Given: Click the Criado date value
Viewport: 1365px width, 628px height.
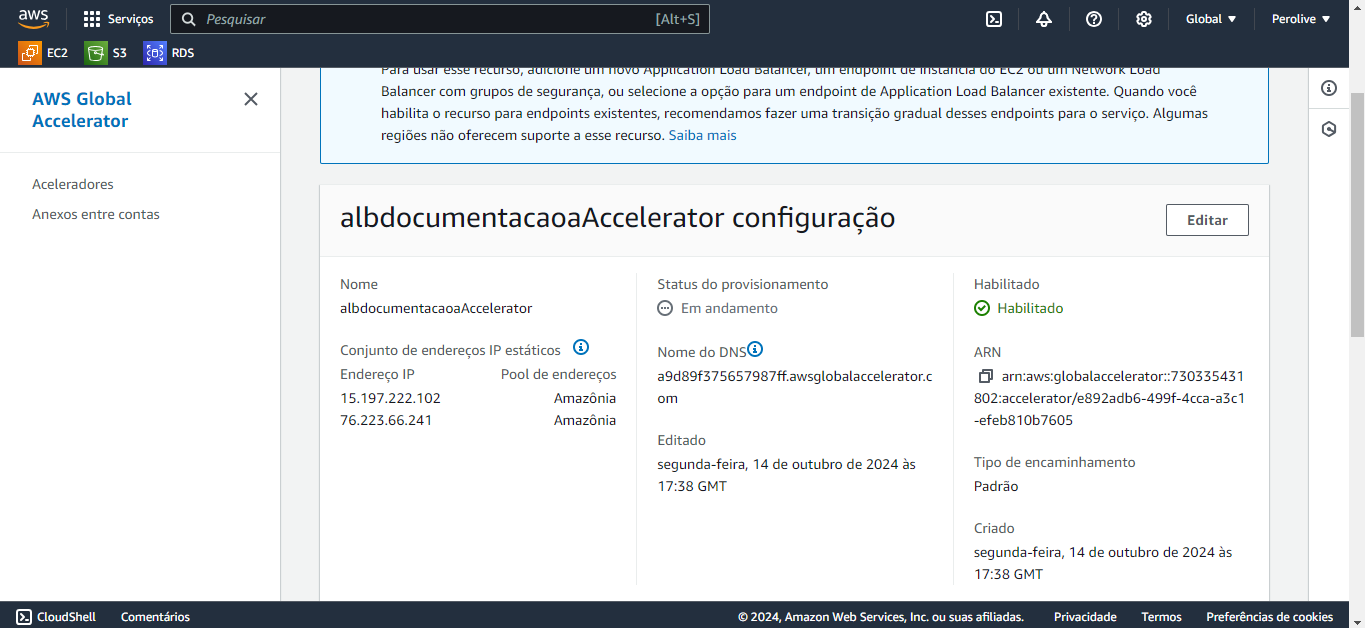Looking at the screenshot, I should pos(1103,563).
